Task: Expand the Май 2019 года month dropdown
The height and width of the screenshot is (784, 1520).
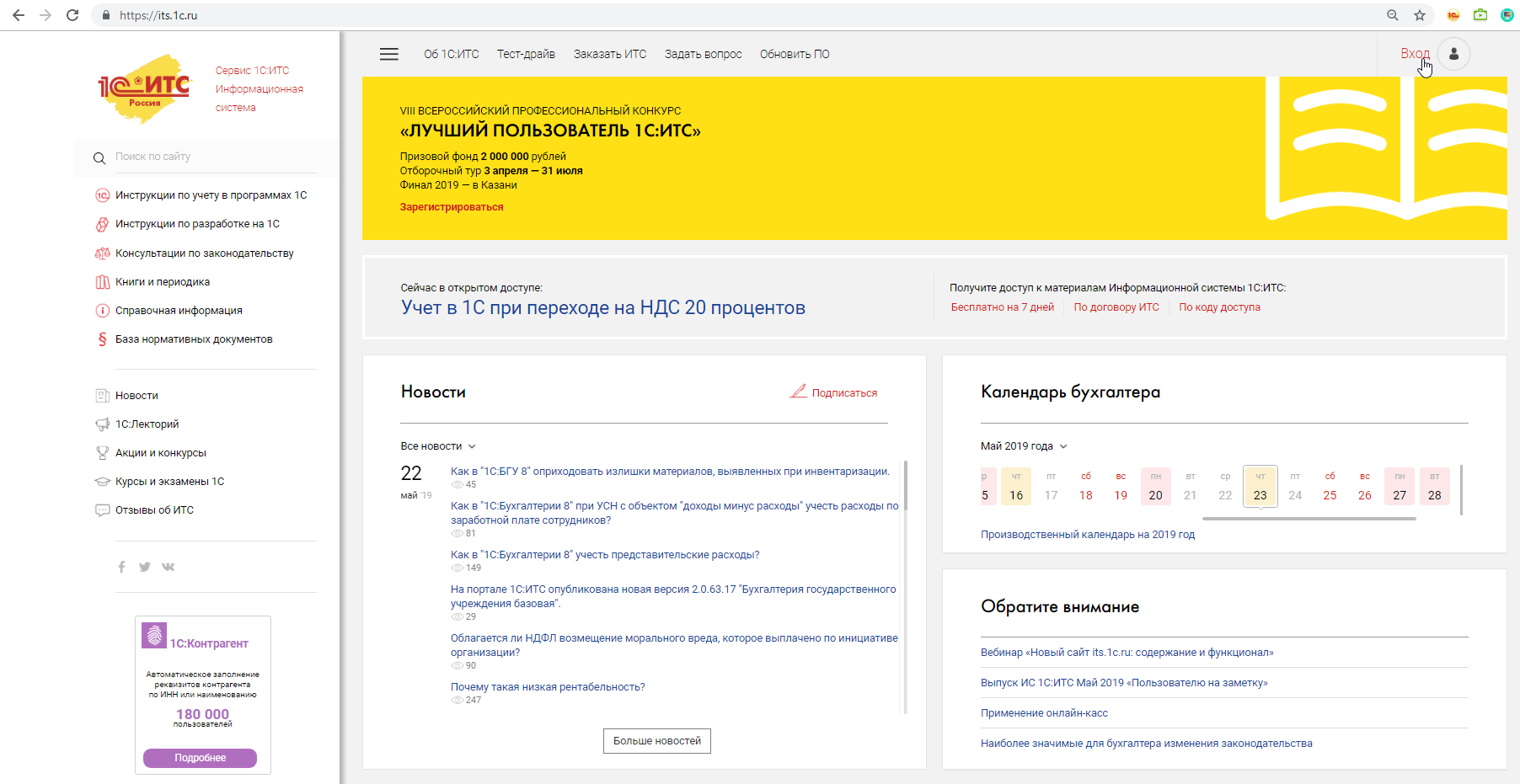Action: coord(1024,446)
